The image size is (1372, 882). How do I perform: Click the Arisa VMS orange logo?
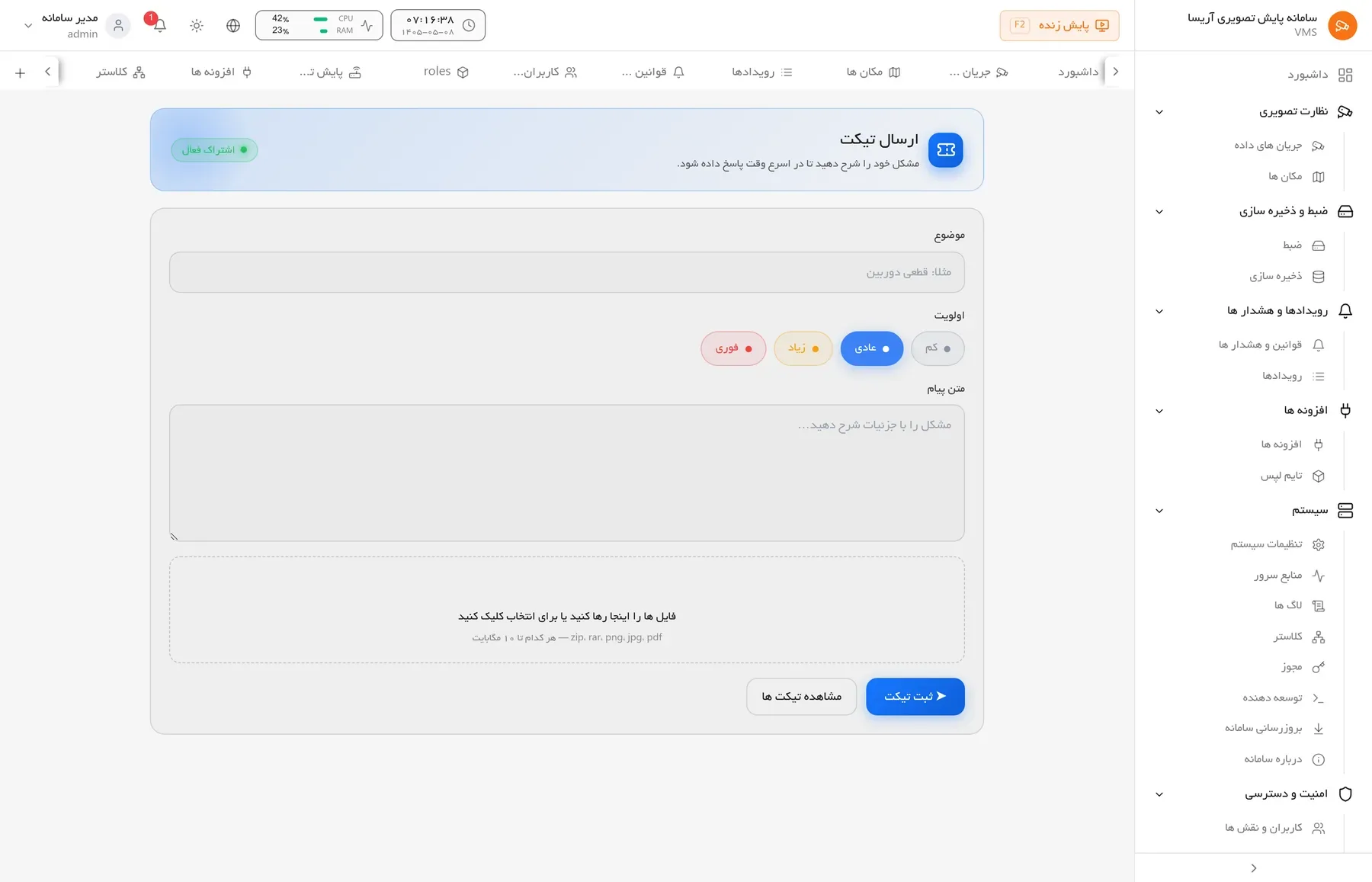1342,25
